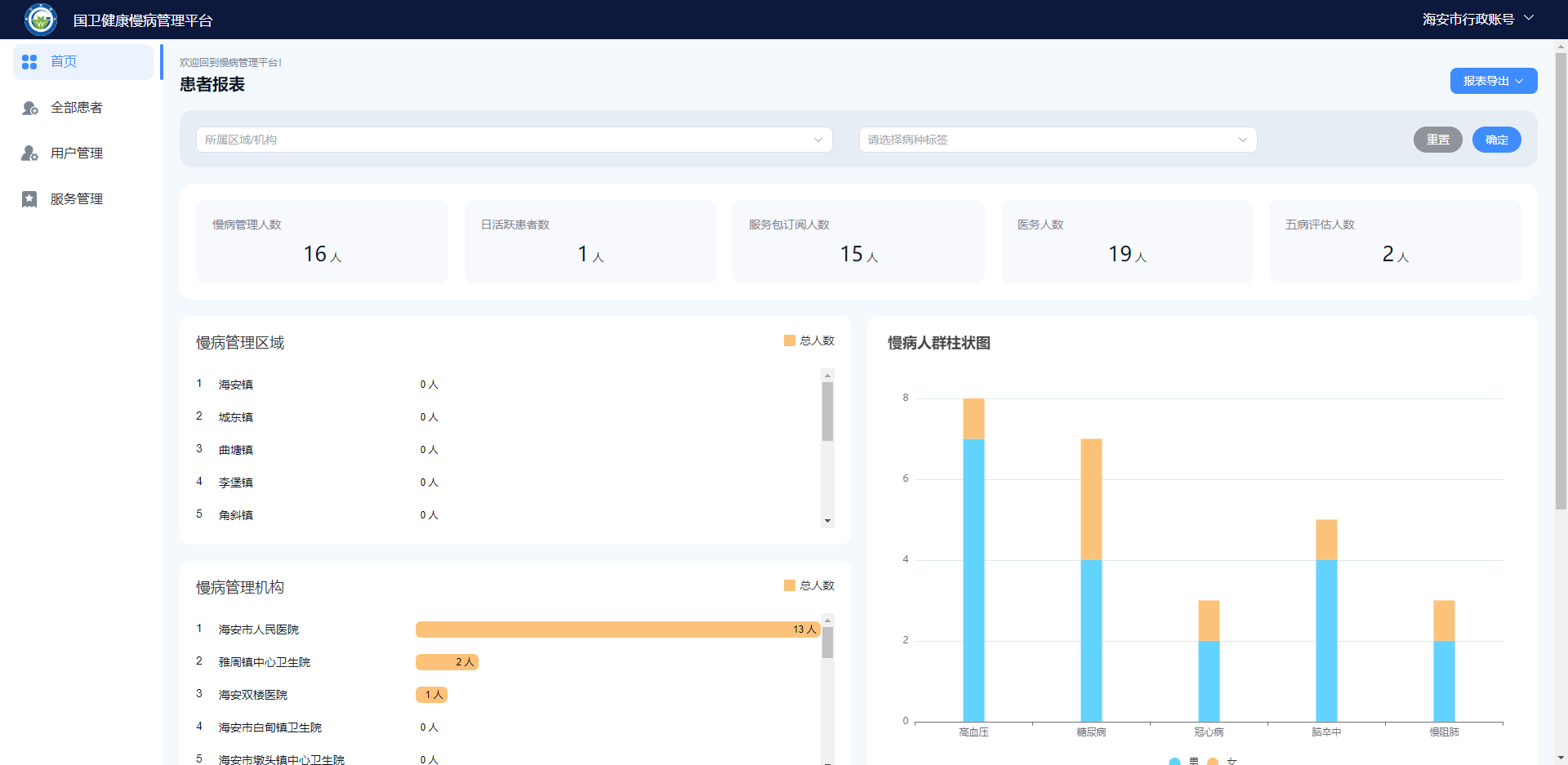
Task: Click the 角斜镇 row
Action: tap(506, 515)
